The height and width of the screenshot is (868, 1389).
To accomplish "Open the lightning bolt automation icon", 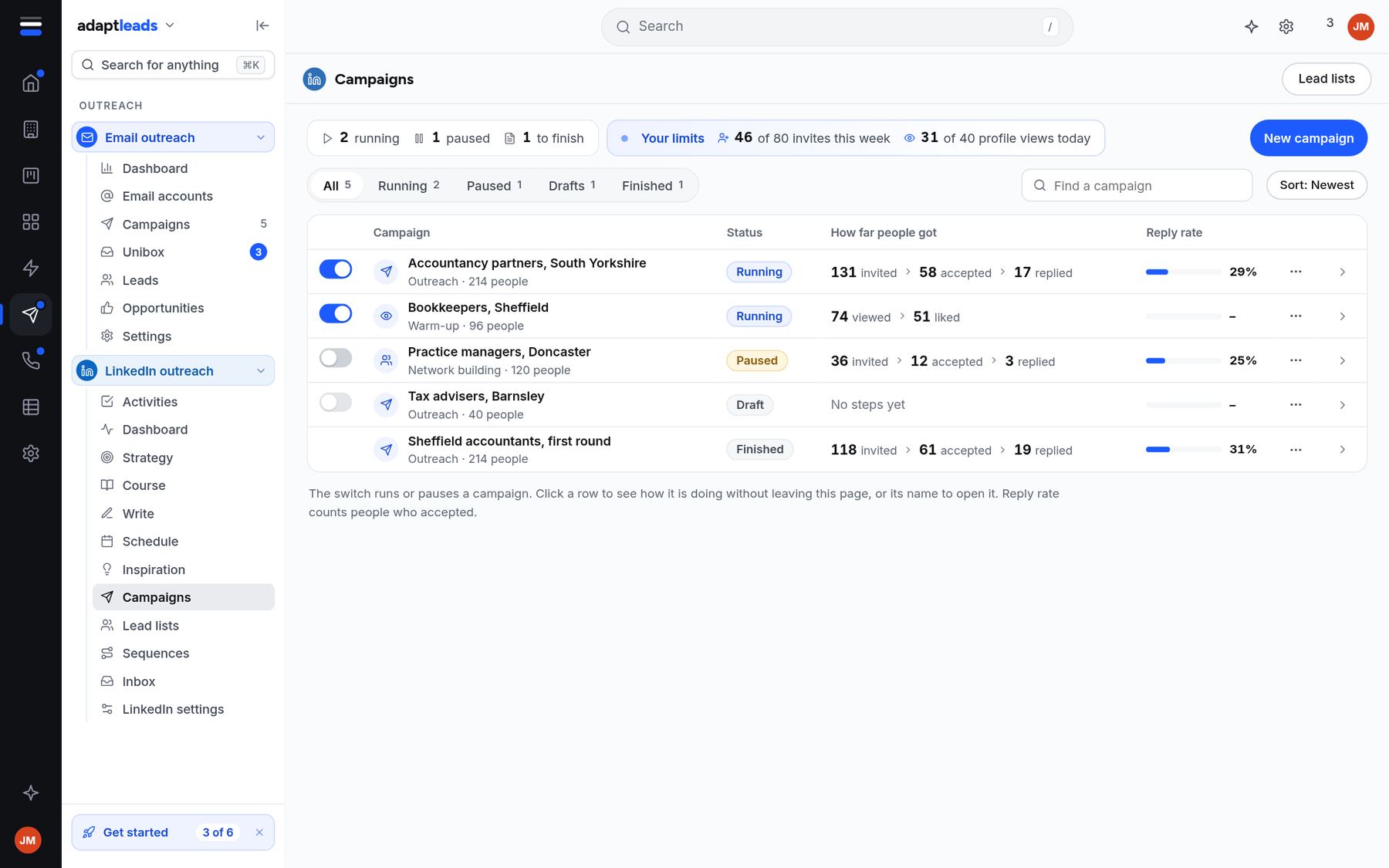I will tap(31, 268).
